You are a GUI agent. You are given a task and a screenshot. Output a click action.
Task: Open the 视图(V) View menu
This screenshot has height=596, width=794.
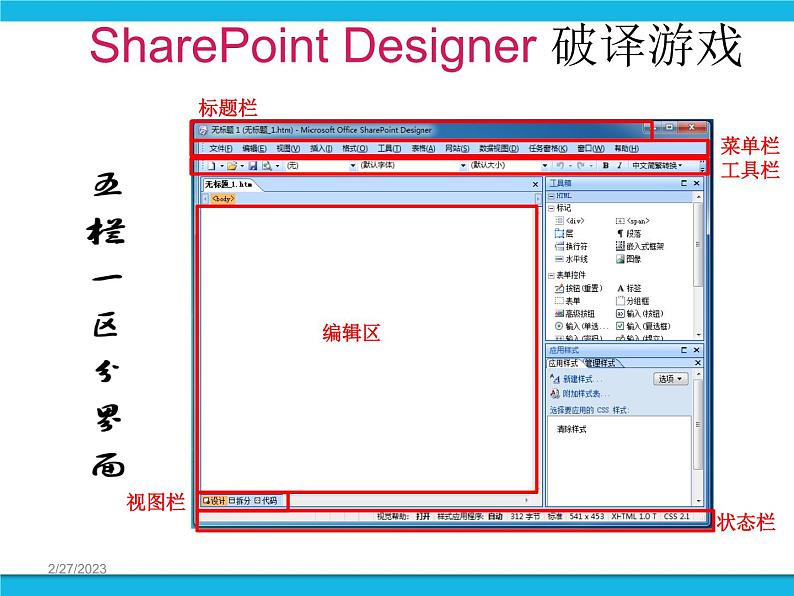288,148
